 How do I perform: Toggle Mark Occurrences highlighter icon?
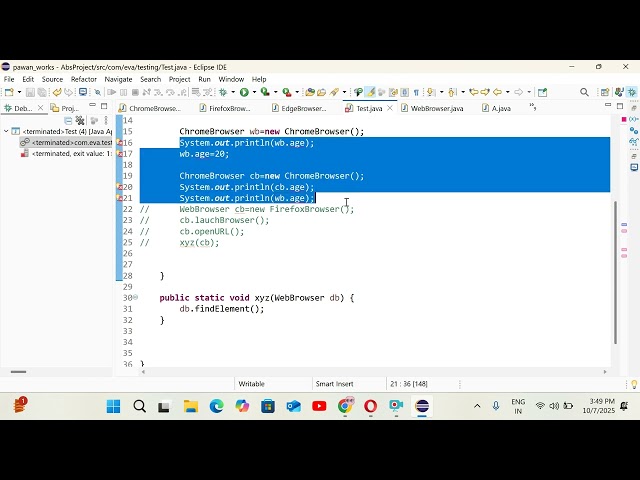pyautogui.click(x=371, y=92)
